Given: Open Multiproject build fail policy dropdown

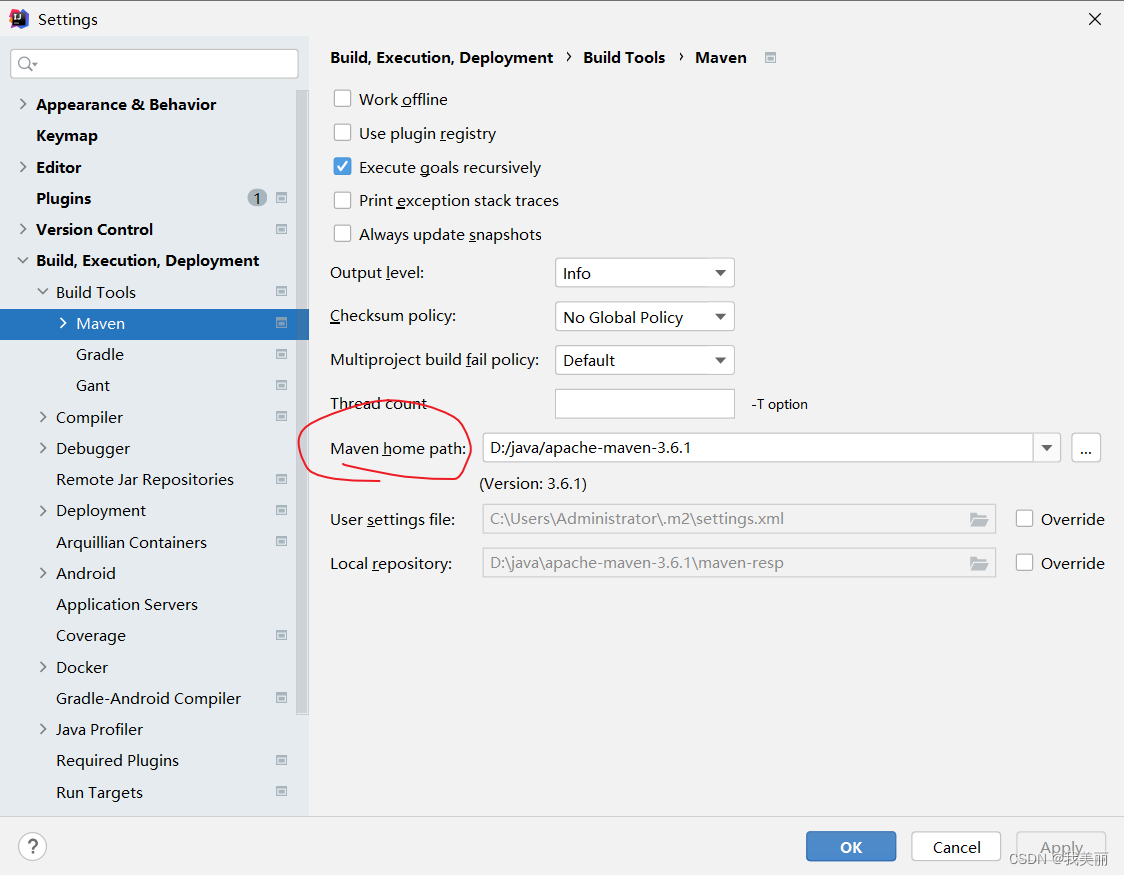Looking at the screenshot, I should tap(644, 360).
